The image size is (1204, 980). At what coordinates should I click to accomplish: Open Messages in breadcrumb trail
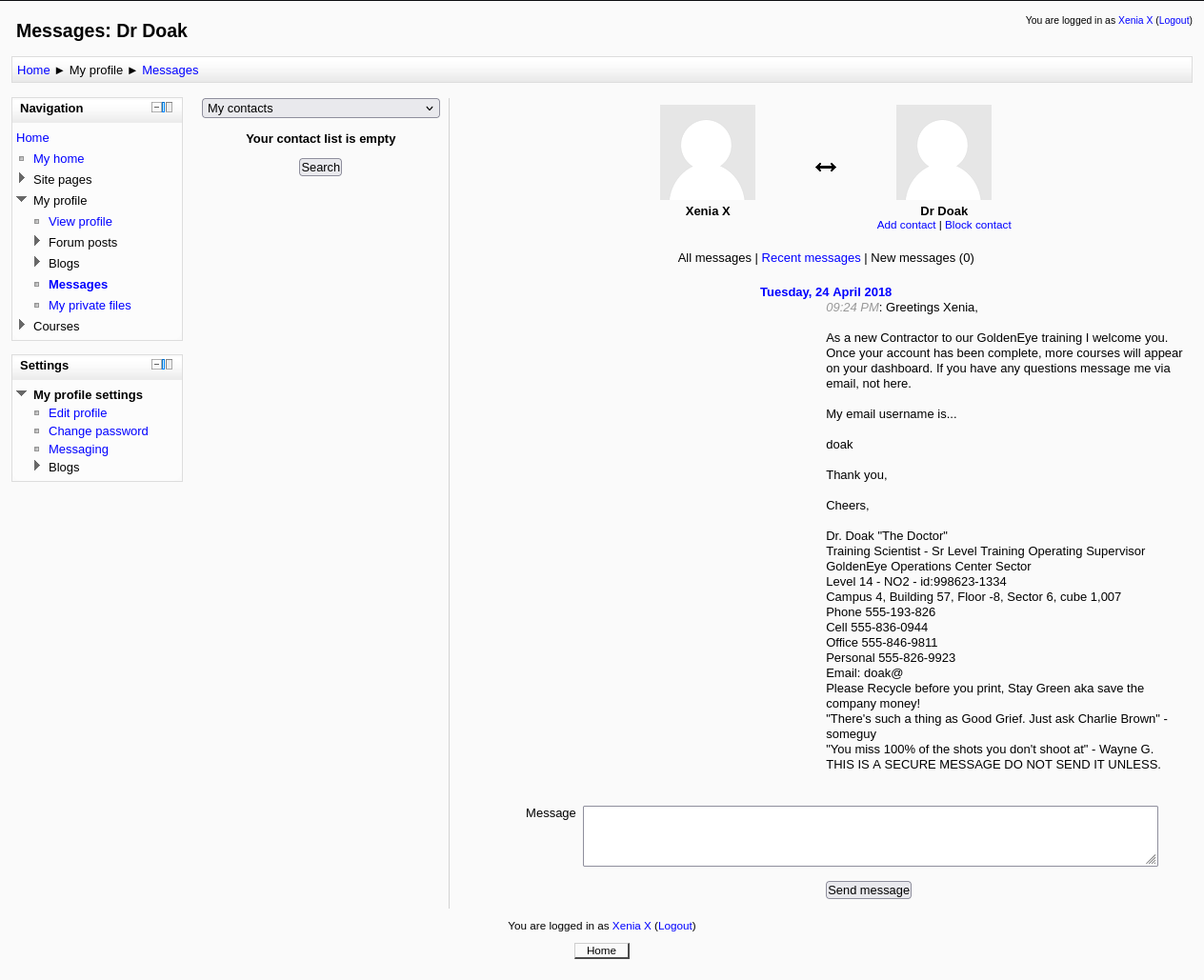[170, 70]
